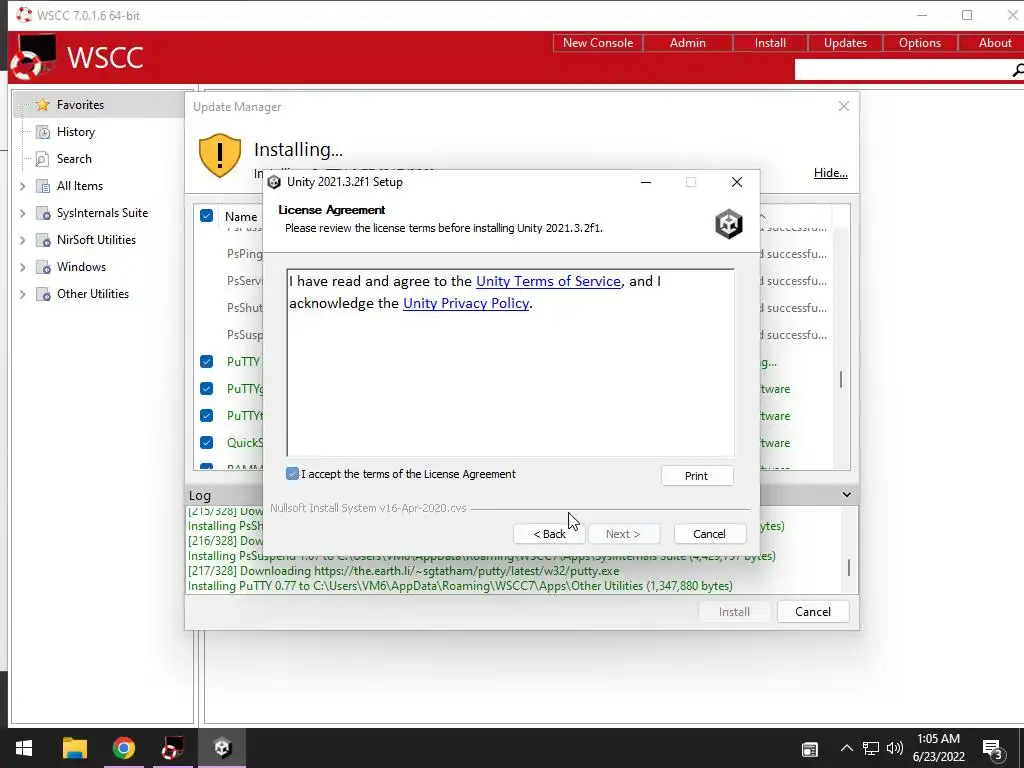Screen dimensions: 1024x768
Task: Close the Update Manager dialog
Action: click(x=844, y=106)
